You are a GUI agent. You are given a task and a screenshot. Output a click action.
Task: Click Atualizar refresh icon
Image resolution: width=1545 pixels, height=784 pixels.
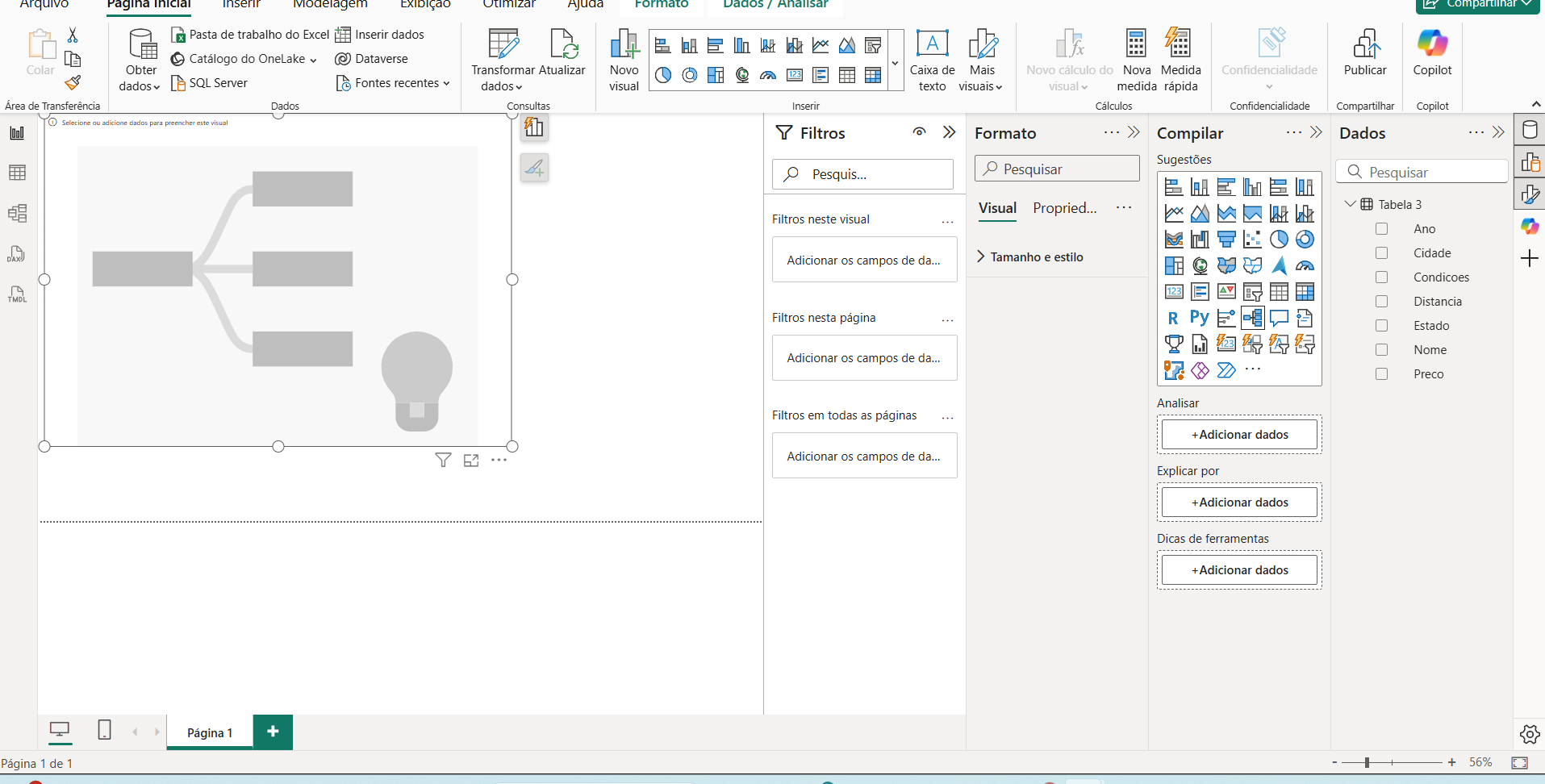coord(562,44)
